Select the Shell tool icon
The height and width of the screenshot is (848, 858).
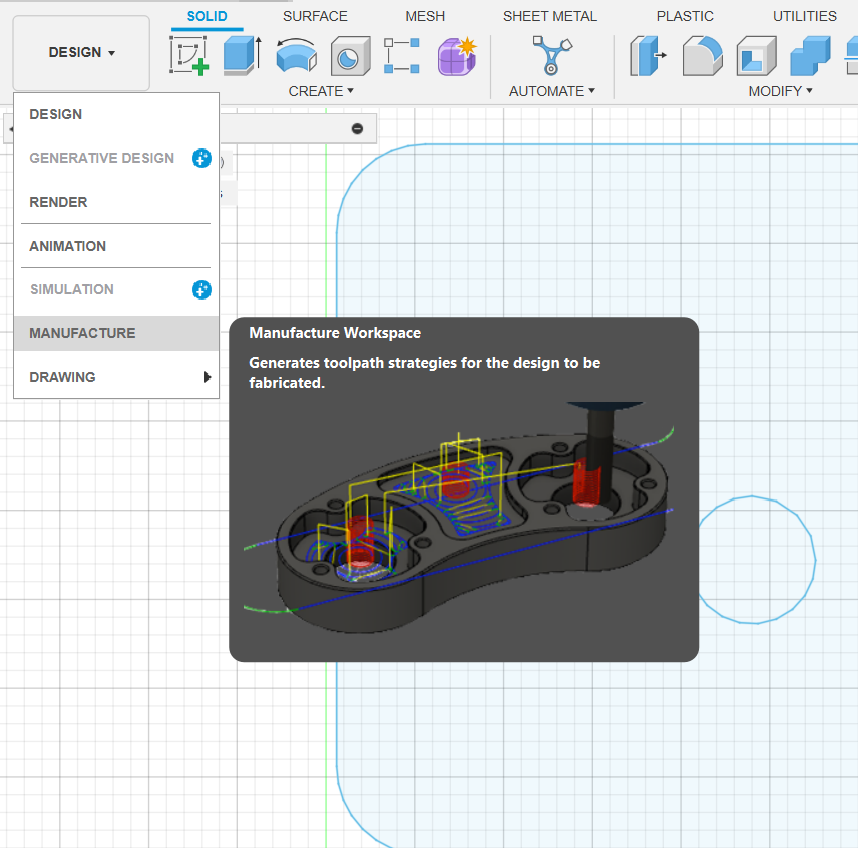tap(756, 55)
